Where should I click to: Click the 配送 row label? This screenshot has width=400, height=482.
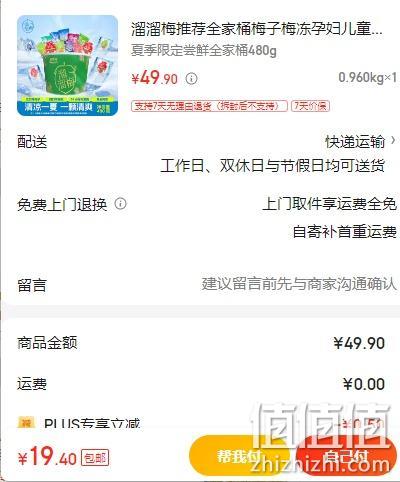tap(32, 142)
